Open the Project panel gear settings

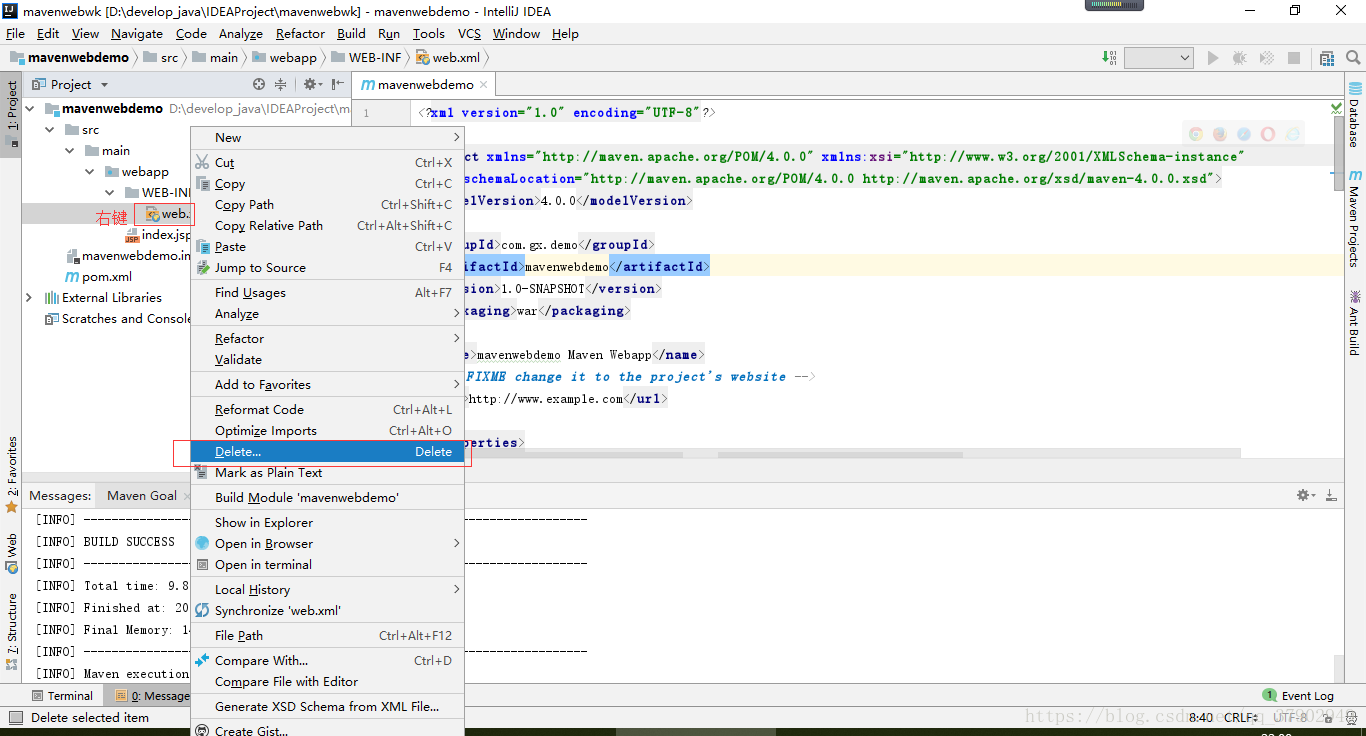(x=312, y=85)
